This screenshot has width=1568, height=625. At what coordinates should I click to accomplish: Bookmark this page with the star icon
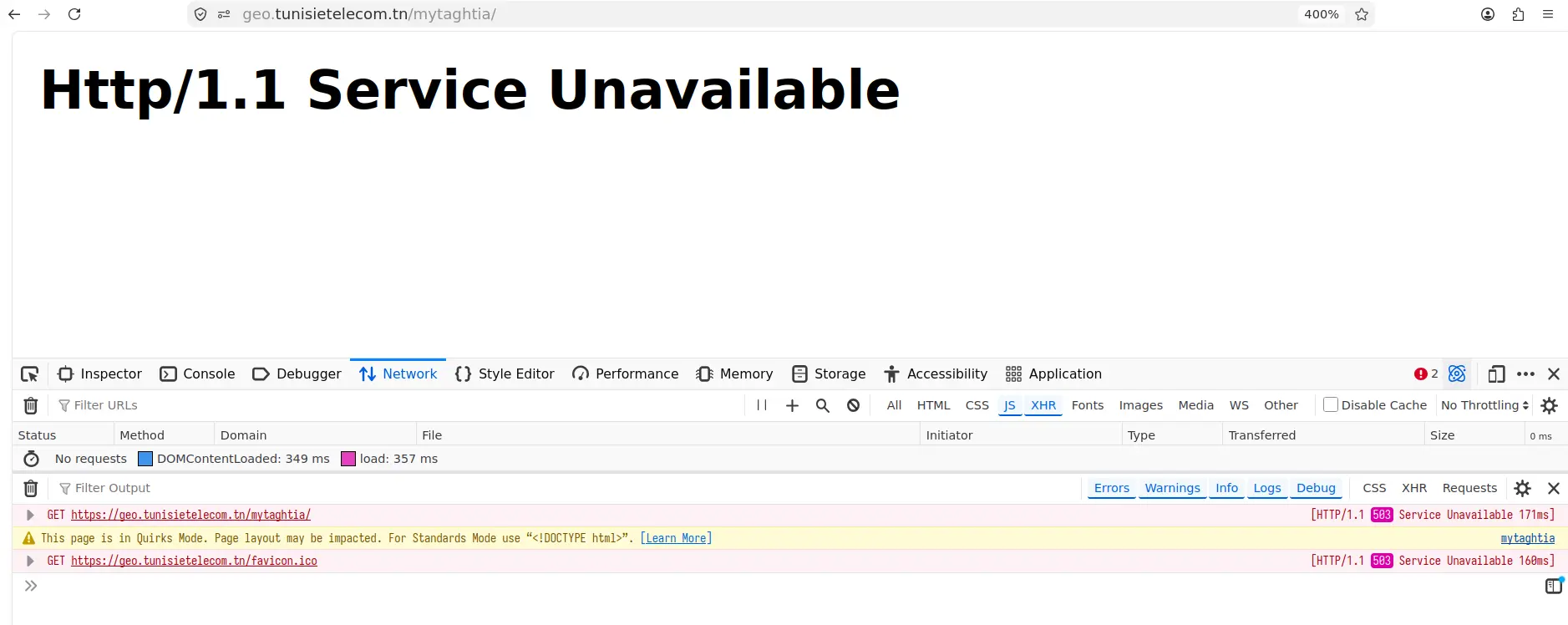tap(1362, 14)
